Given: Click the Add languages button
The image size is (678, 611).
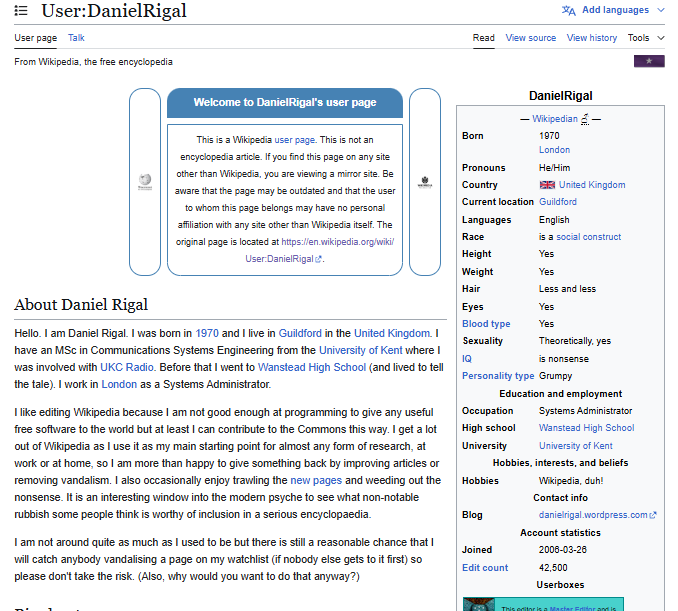Looking at the screenshot, I should coord(613,10).
